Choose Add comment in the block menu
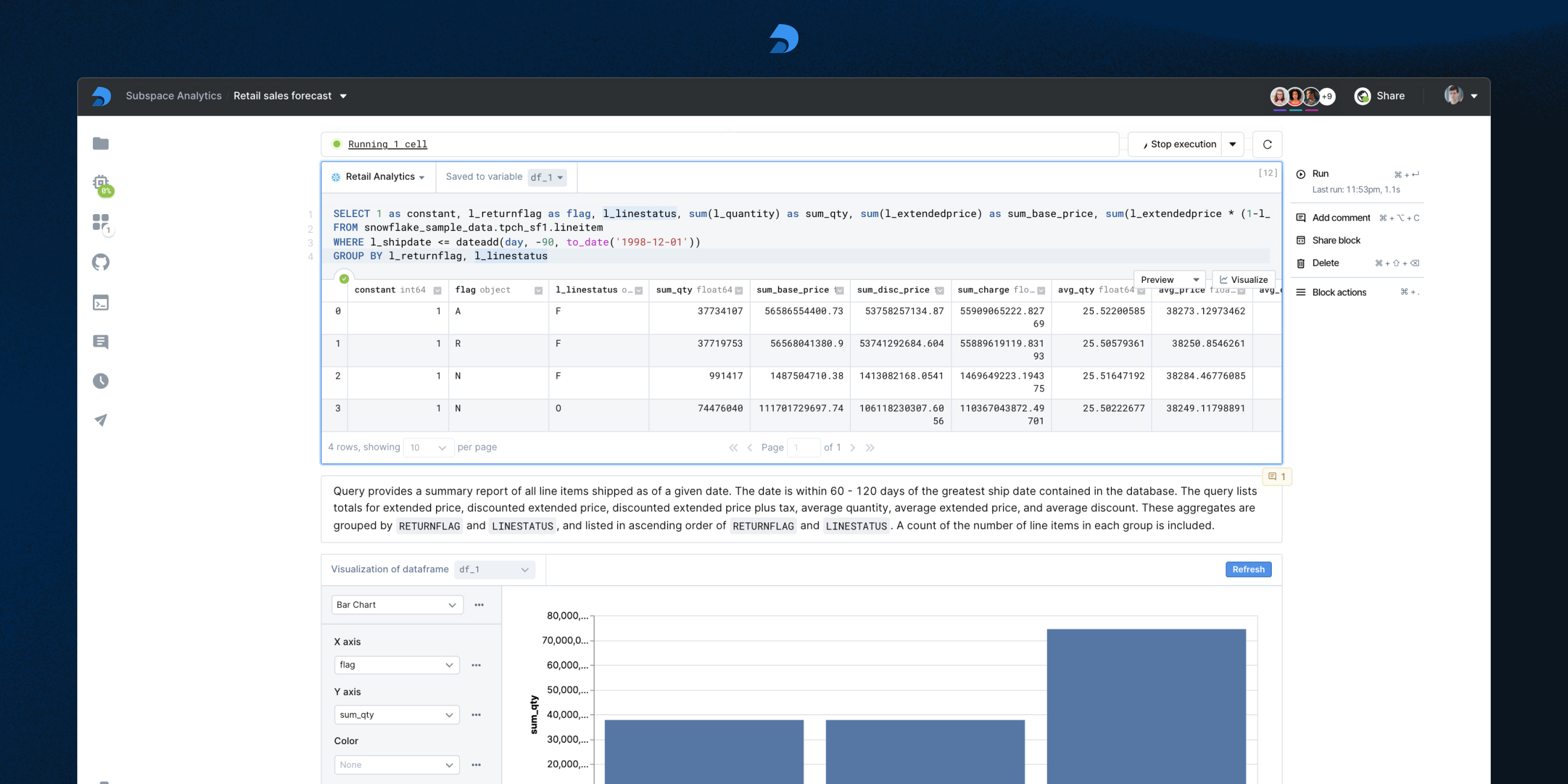Viewport: 1568px width, 784px height. (1341, 218)
